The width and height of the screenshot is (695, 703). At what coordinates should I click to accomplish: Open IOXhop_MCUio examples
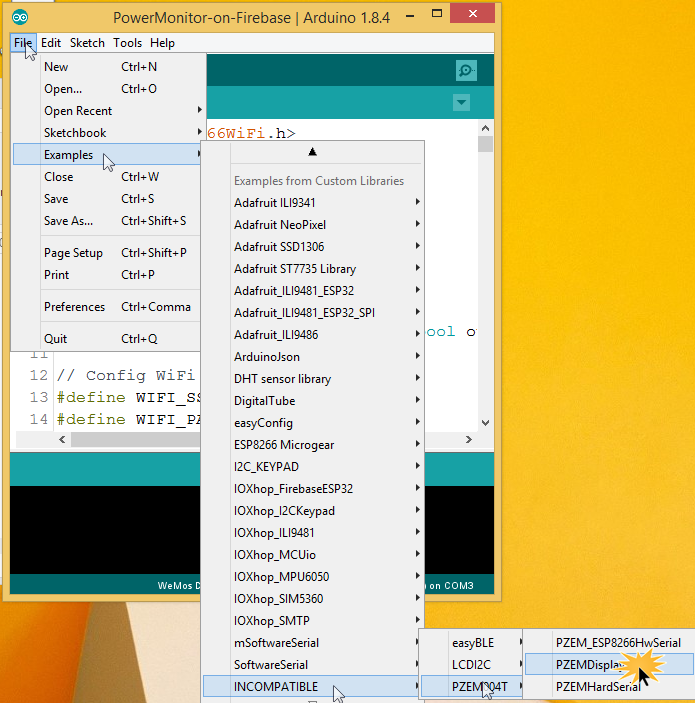coord(313,555)
